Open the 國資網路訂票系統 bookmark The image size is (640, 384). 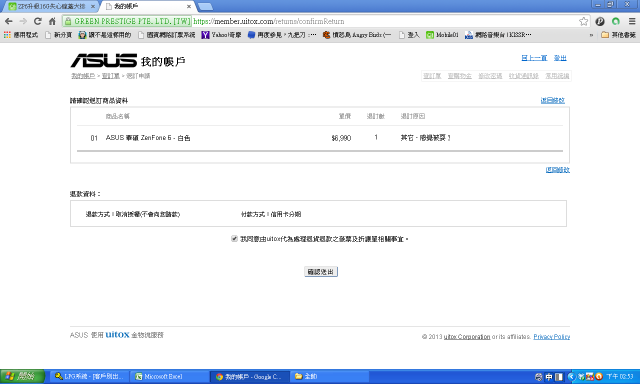pyautogui.click(x=167, y=35)
